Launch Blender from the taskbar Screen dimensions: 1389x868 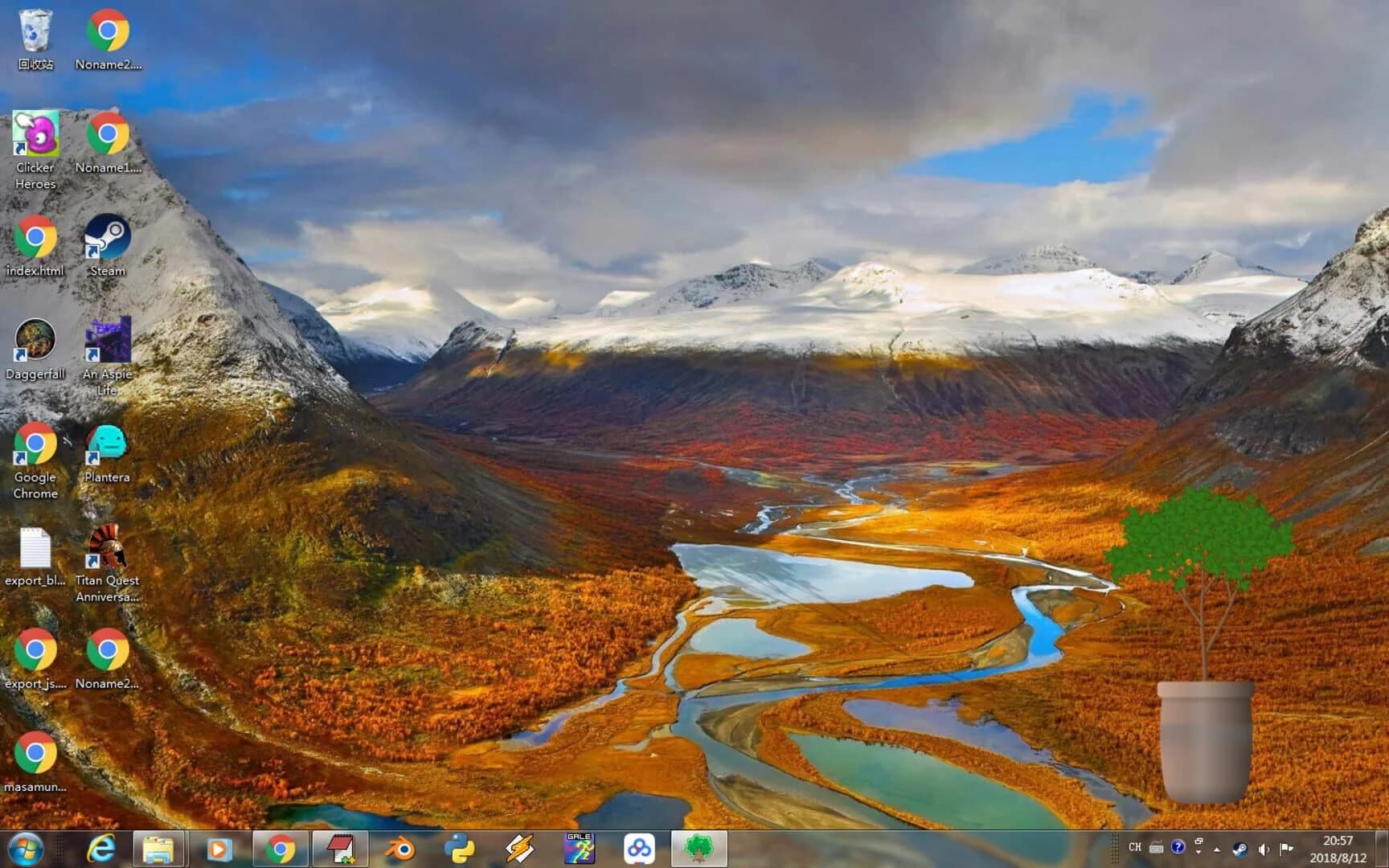(x=399, y=846)
